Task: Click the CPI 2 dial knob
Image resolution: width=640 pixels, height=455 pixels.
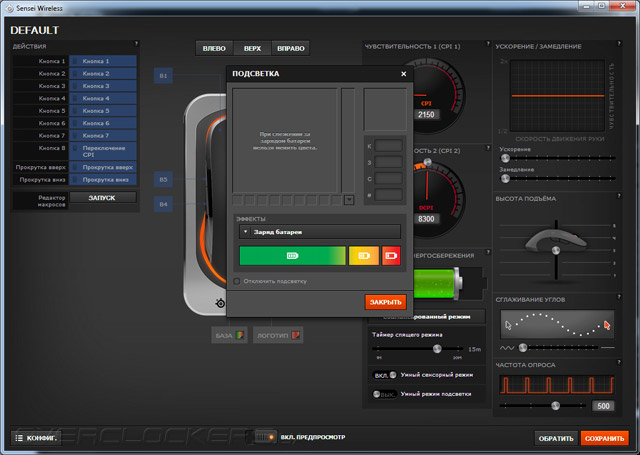Action: coord(427,162)
